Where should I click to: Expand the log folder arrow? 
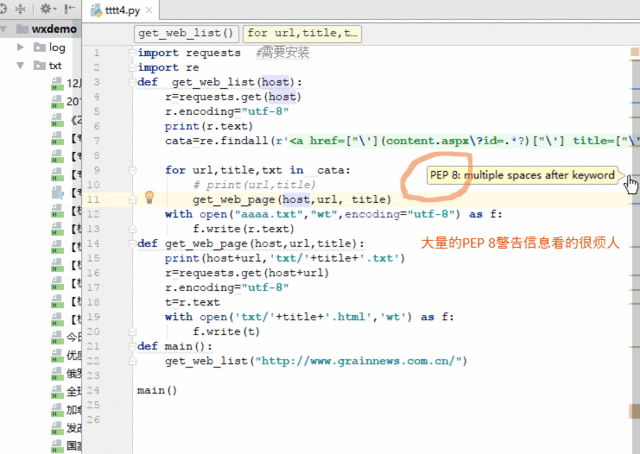coord(20,47)
